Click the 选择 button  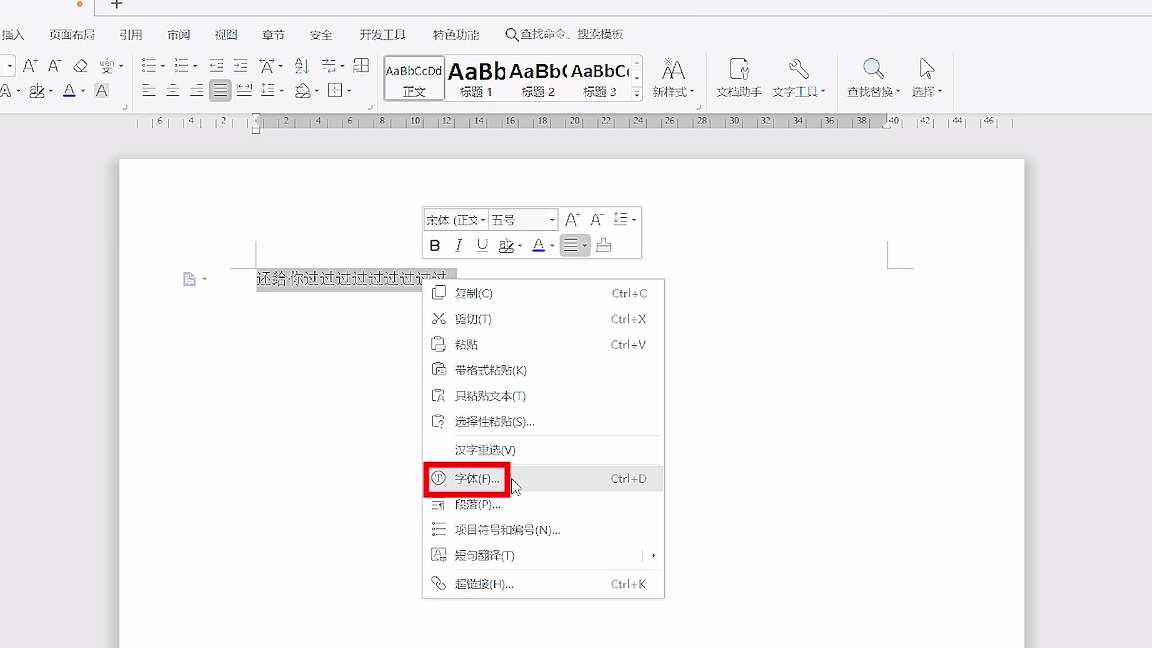[x=926, y=78]
